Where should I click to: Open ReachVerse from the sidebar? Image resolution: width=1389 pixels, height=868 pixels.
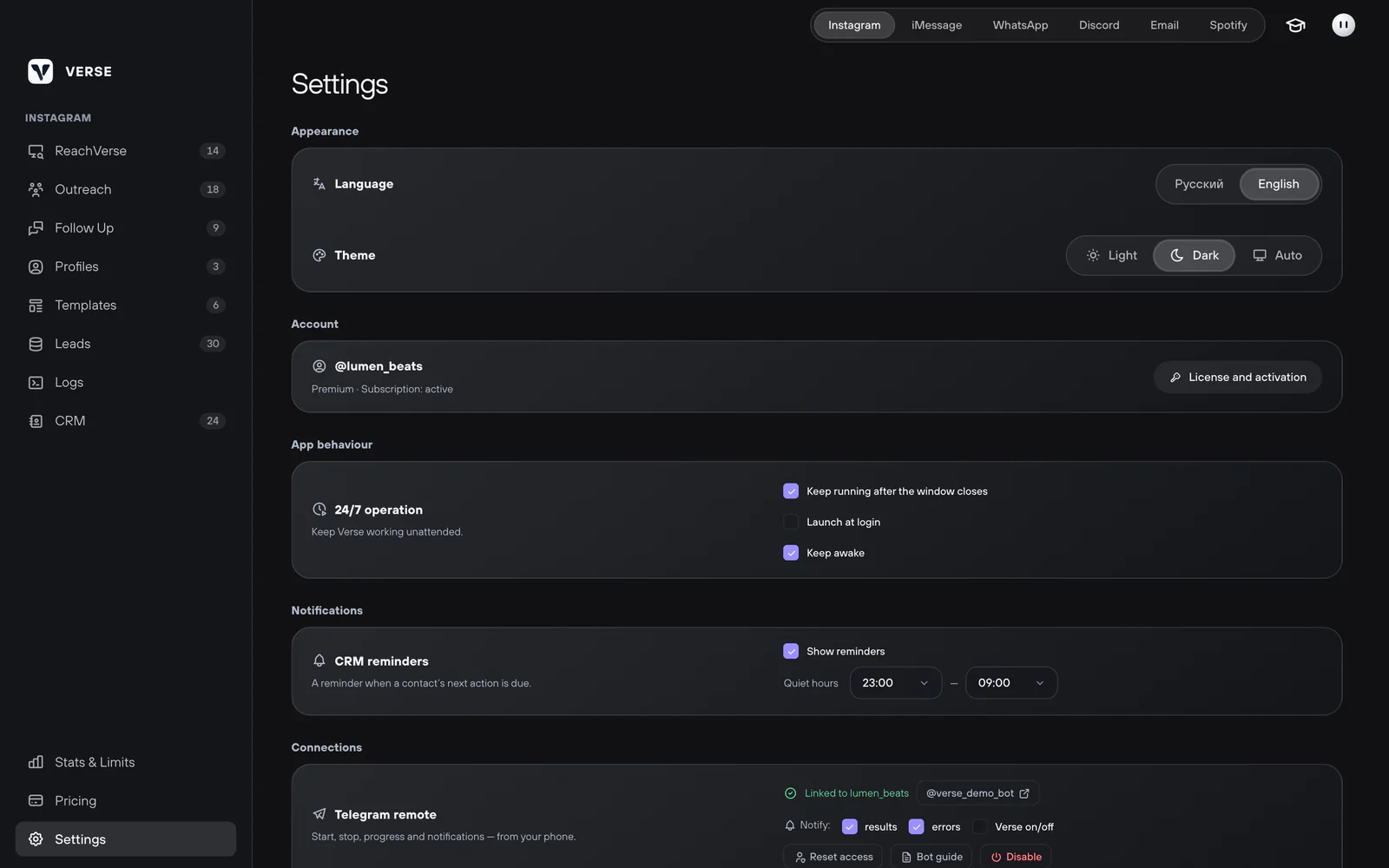tap(126, 151)
